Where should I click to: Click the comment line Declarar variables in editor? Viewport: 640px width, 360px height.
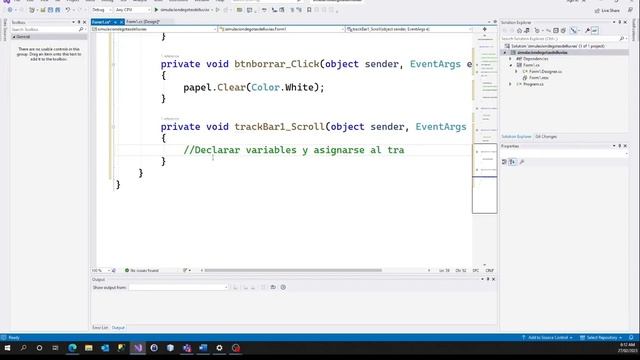coord(294,150)
